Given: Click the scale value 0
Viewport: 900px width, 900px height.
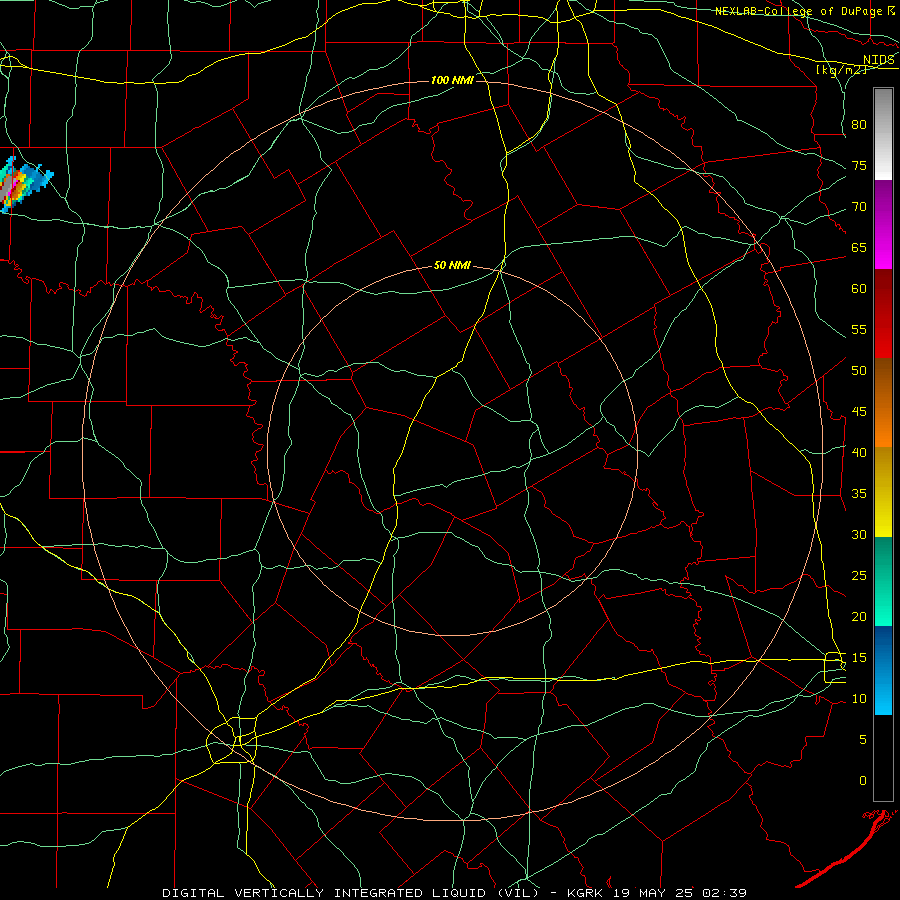Looking at the screenshot, I should tap(863, 781).
